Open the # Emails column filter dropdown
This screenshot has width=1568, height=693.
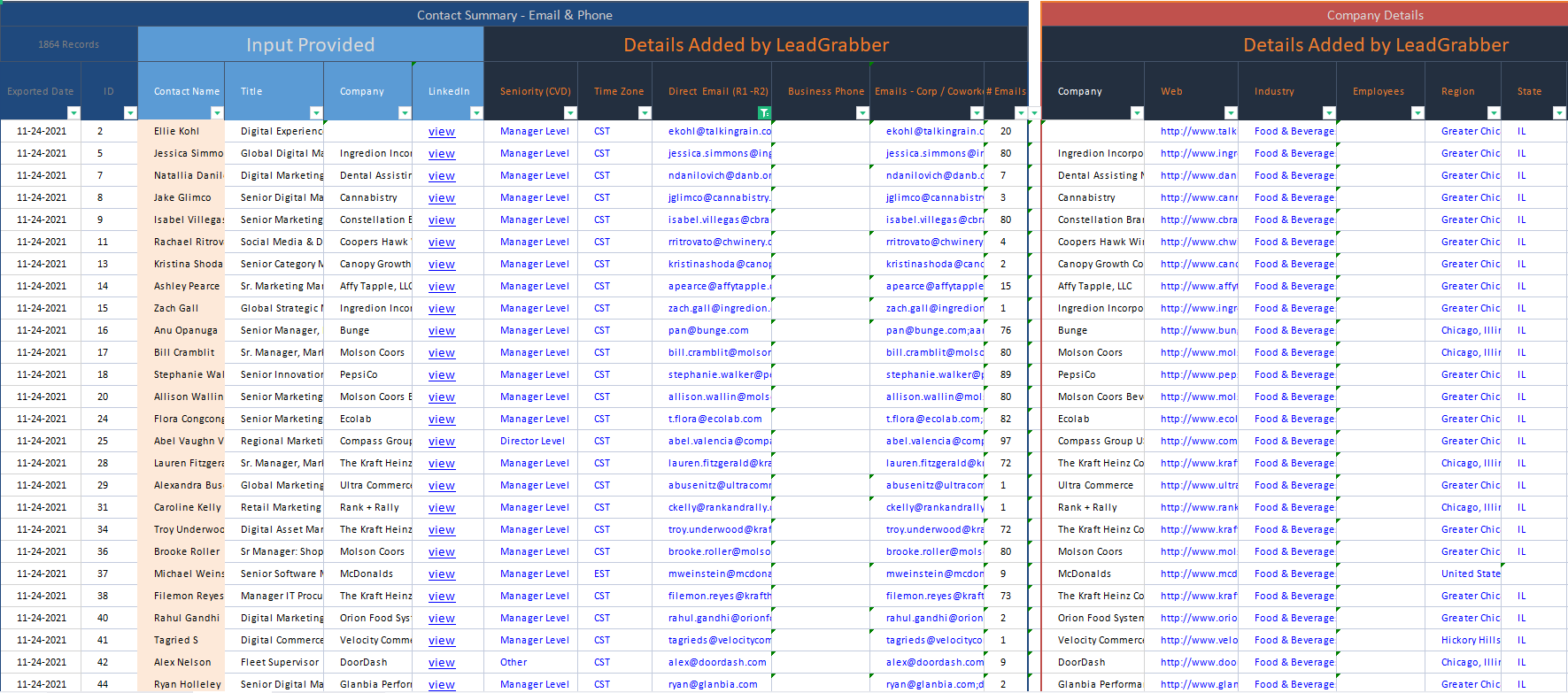[1021, 113]
